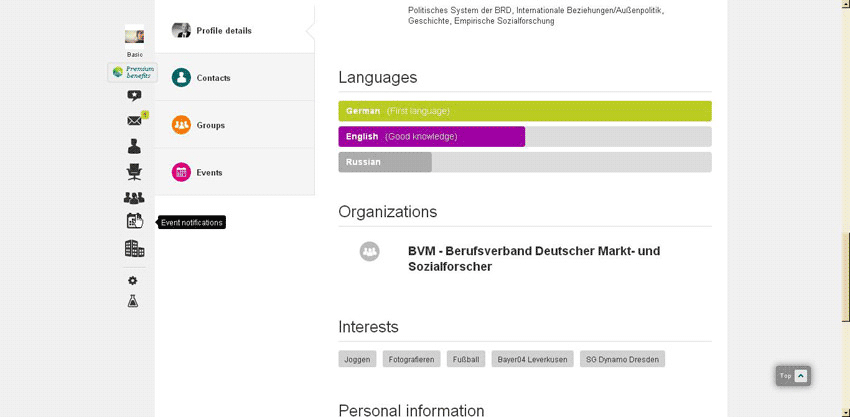The image size is (850, 417).
Task: Open the settings gear icon
Action: (x=133, y=281)
